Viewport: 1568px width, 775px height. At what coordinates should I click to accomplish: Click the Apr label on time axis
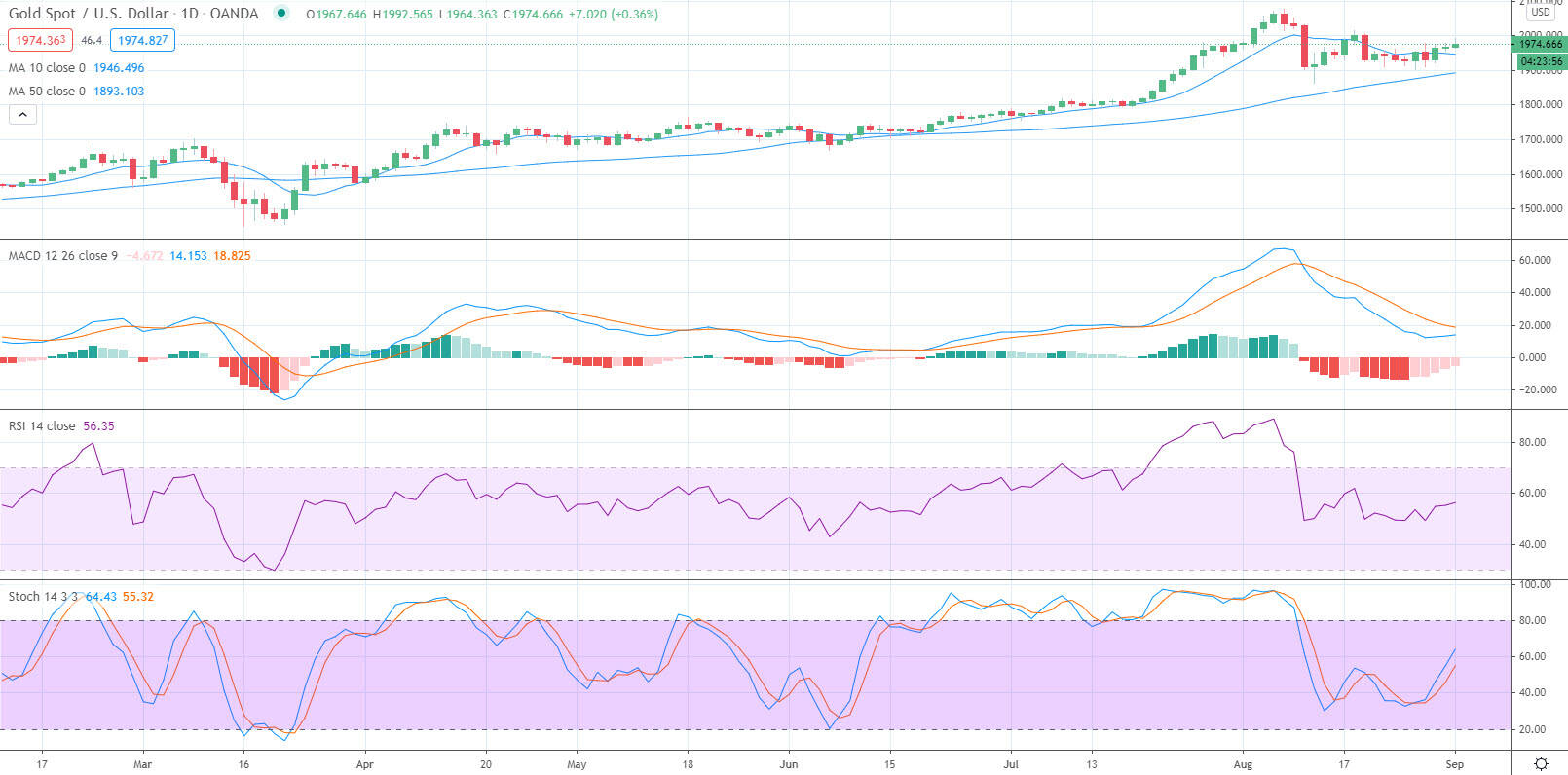click(x=364, y=764)
